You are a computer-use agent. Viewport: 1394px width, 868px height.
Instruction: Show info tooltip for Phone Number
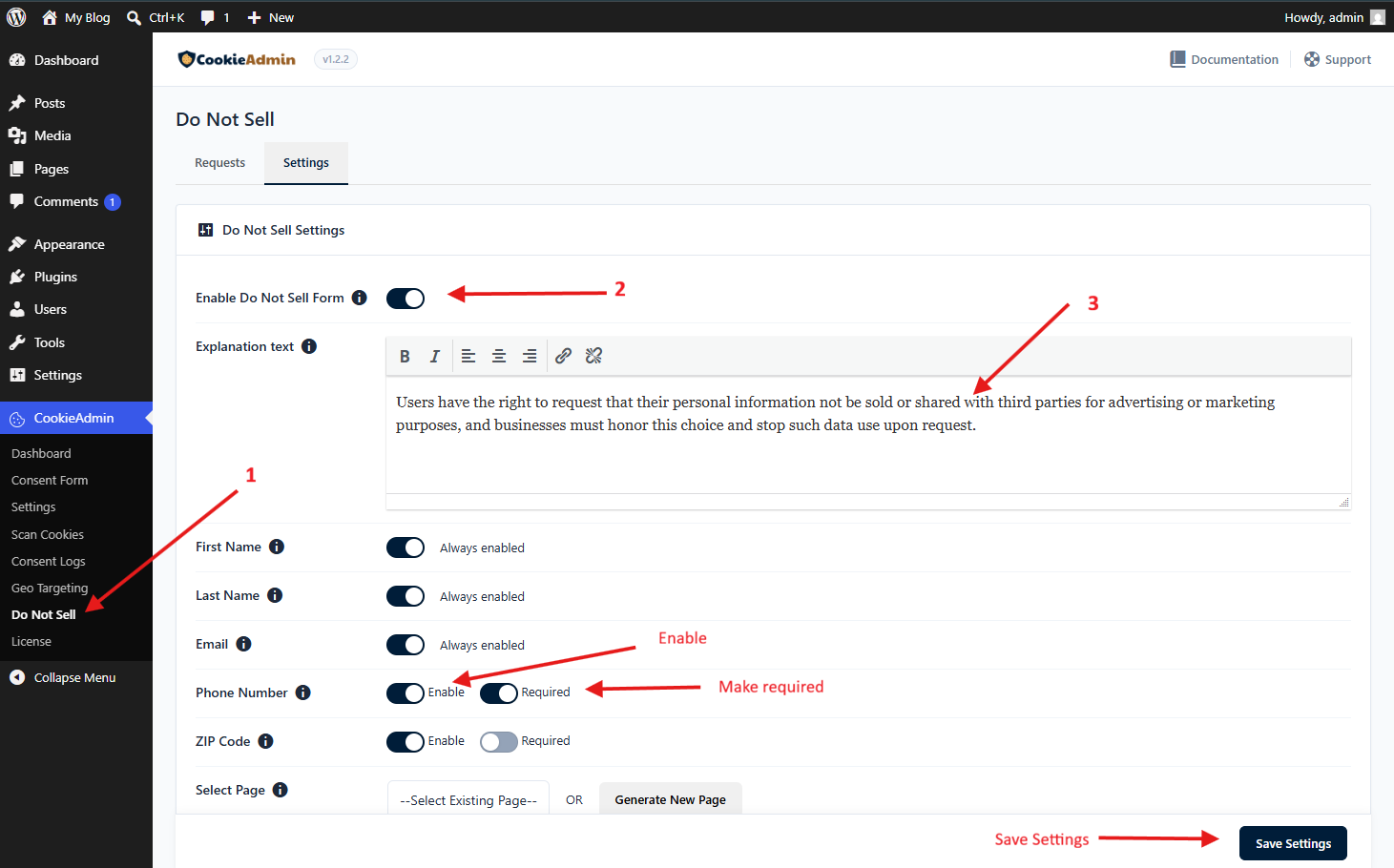pyautogui.click(x=302, y=692)
